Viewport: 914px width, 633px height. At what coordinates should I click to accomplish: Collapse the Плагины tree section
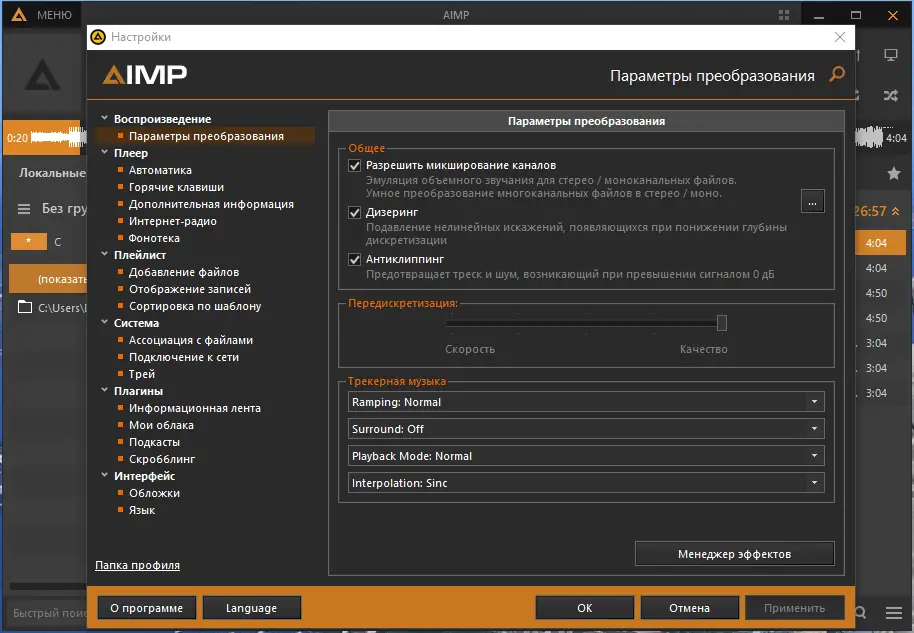[104, 390]
